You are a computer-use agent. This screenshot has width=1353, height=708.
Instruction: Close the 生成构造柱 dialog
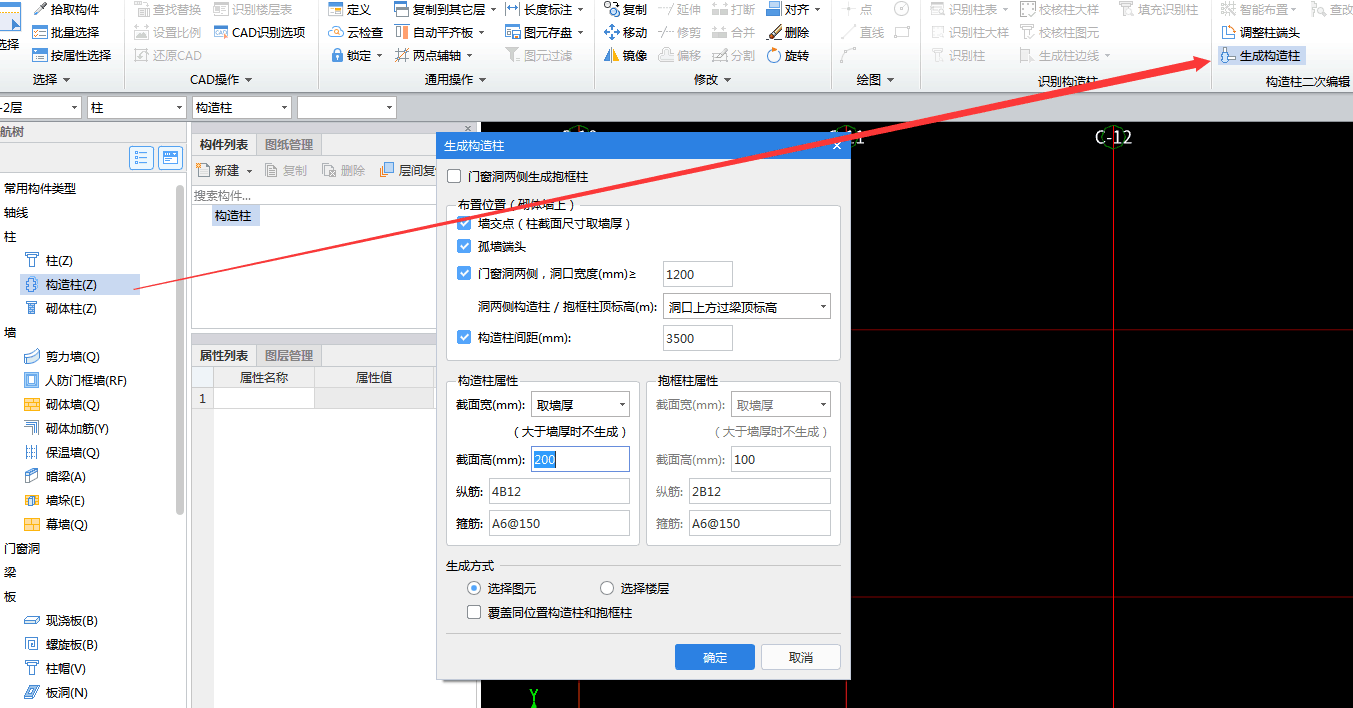pos(837,146)
